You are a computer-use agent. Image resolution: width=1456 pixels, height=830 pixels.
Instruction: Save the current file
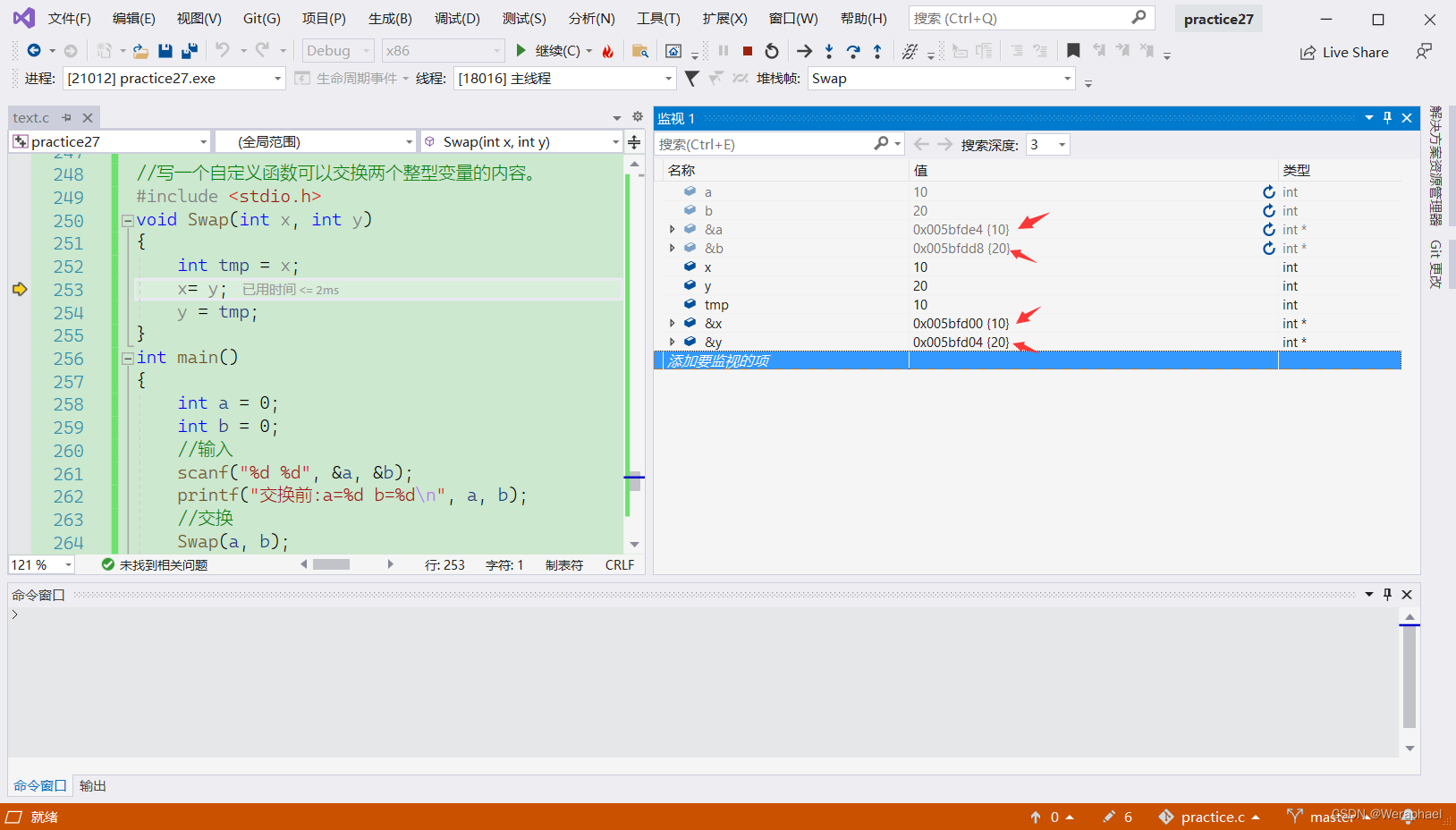pyautogui.click(x=165, y=51)
